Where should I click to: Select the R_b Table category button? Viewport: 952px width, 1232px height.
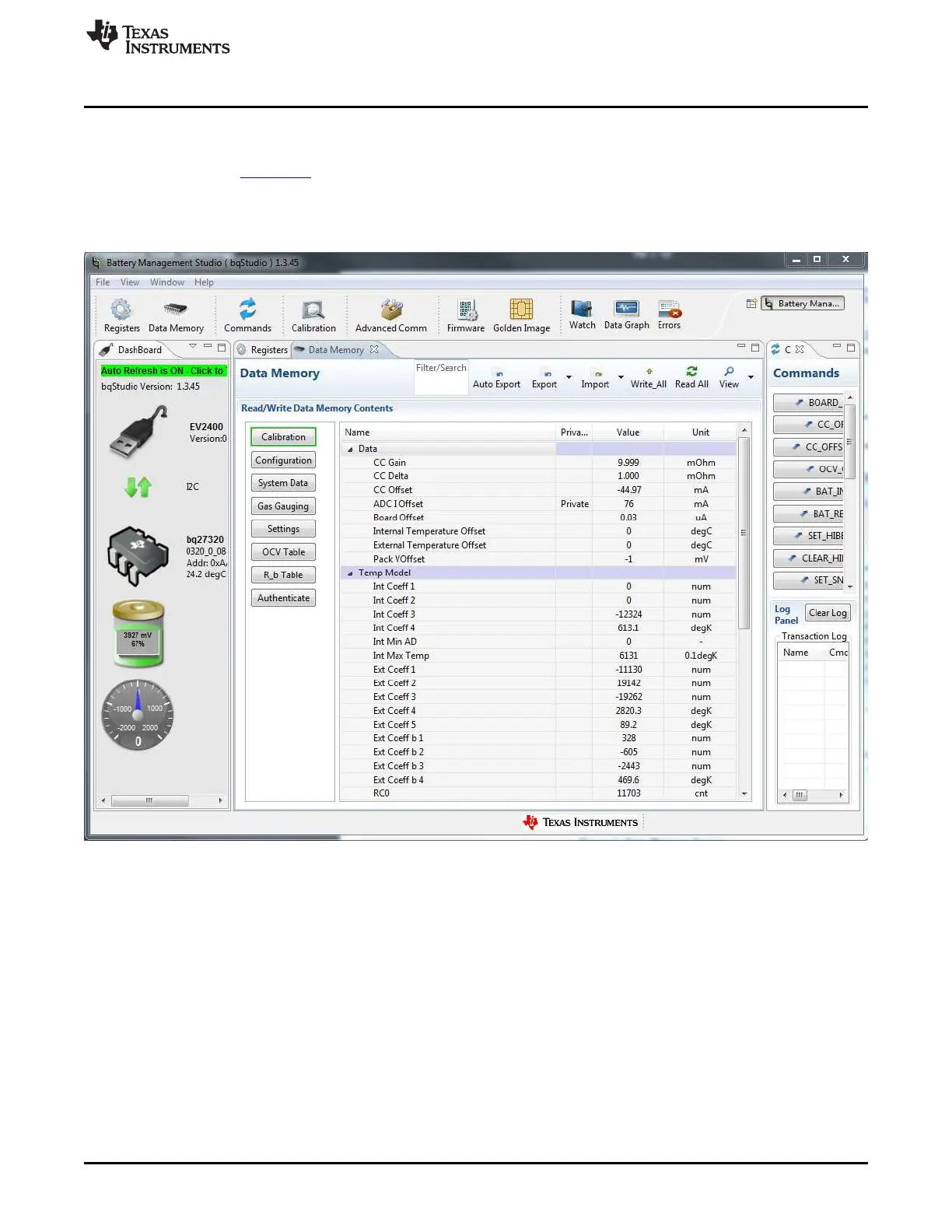click(x=283, y=575)
